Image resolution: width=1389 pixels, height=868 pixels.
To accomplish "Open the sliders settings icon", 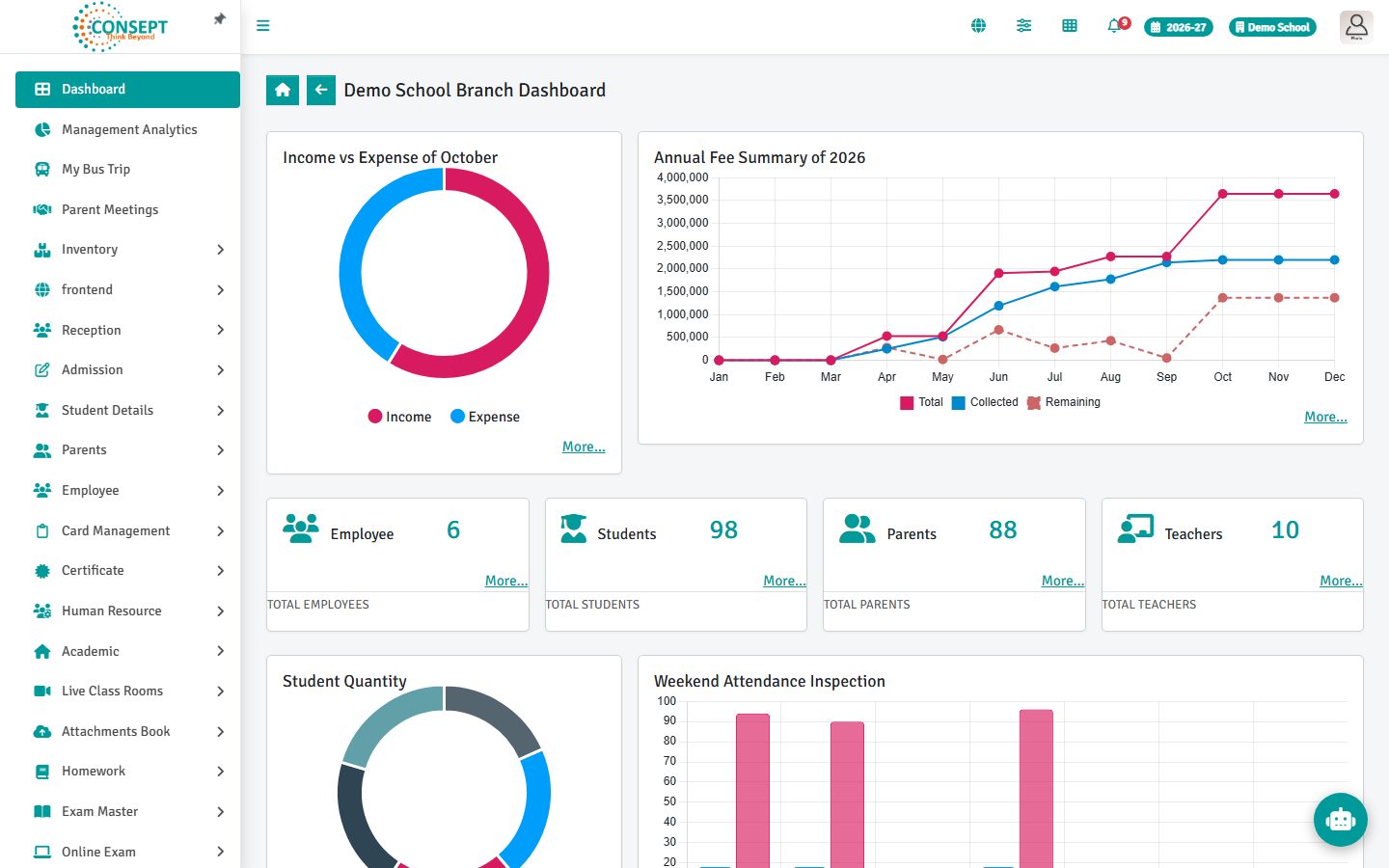I will click(1023, 26).
